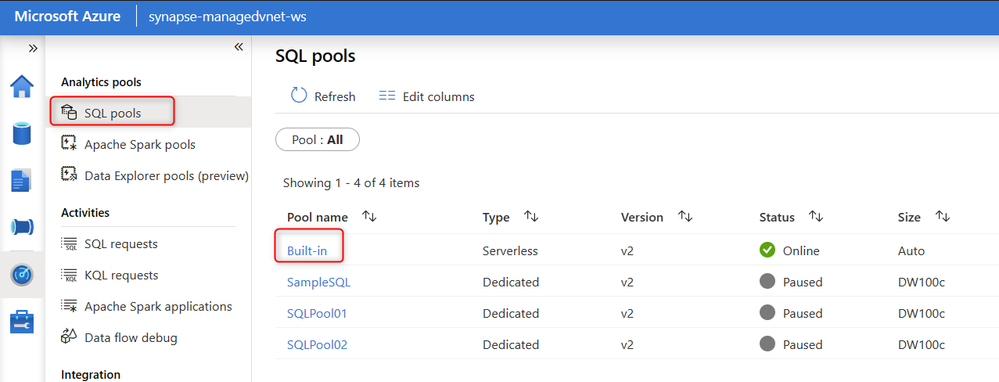Open the Home hub icon

coord(22,87)
